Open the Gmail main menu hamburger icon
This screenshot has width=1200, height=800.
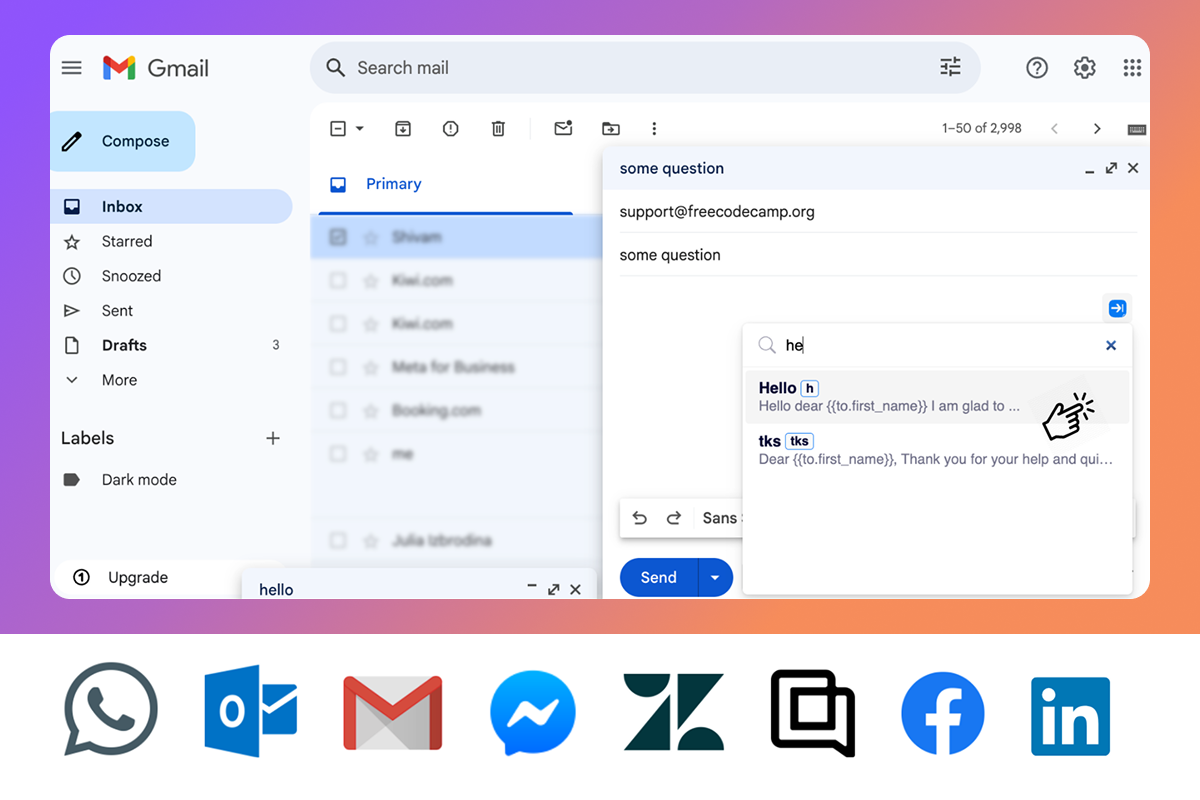tap(71, 68)
